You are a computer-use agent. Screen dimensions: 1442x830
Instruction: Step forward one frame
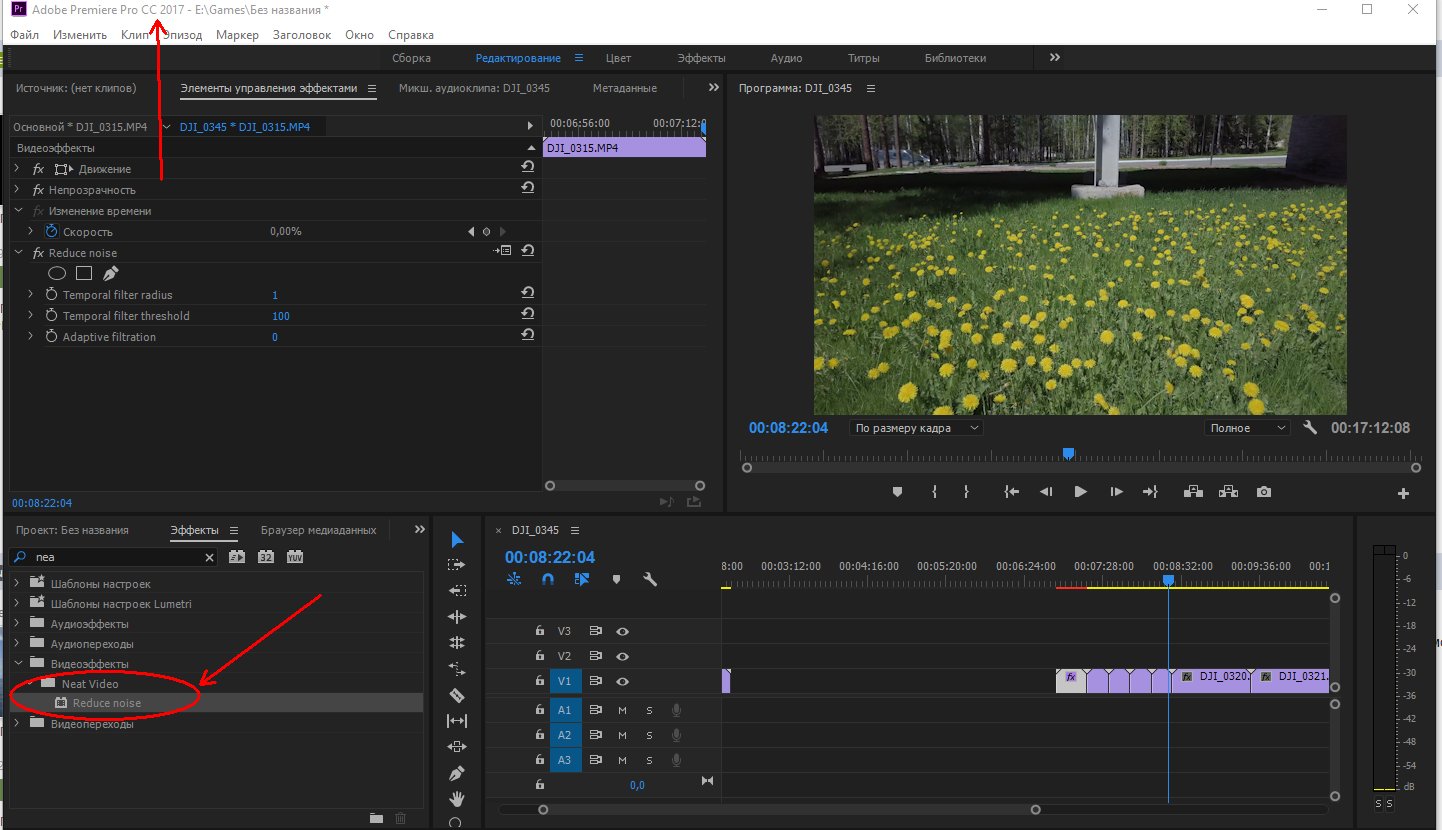coord(1116,492)
